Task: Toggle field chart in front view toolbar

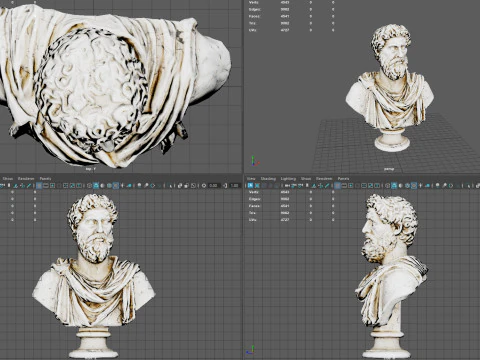Action: click(66, 185)
